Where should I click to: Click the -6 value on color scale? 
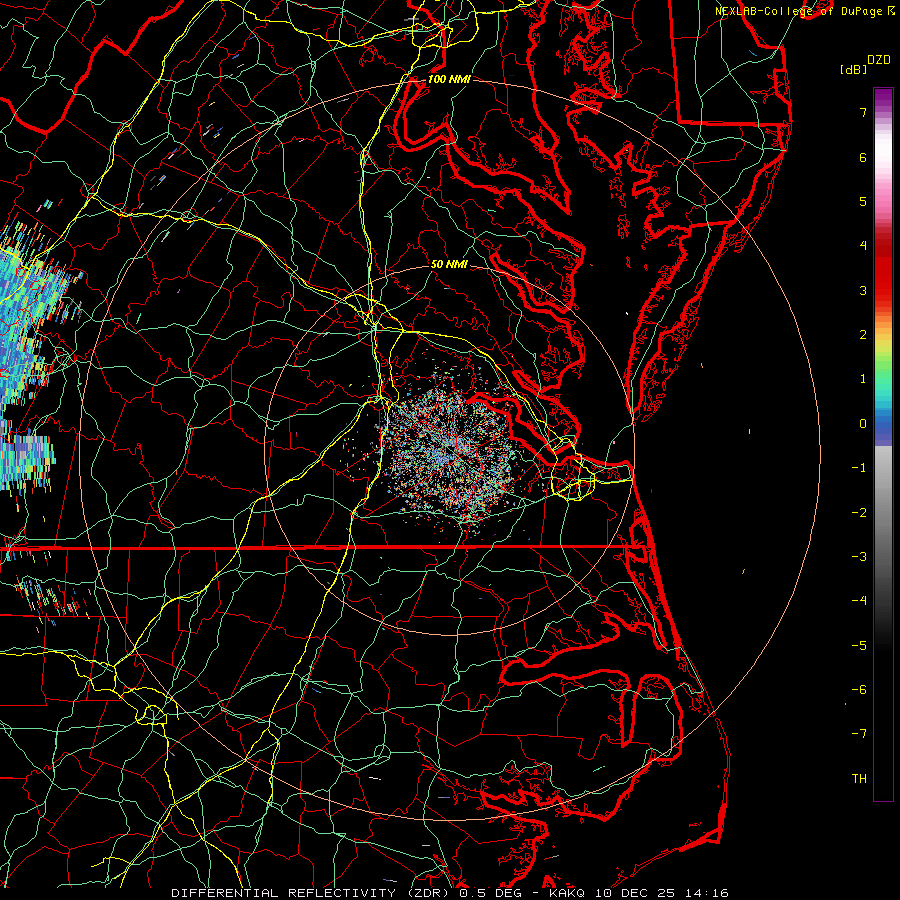859,690
